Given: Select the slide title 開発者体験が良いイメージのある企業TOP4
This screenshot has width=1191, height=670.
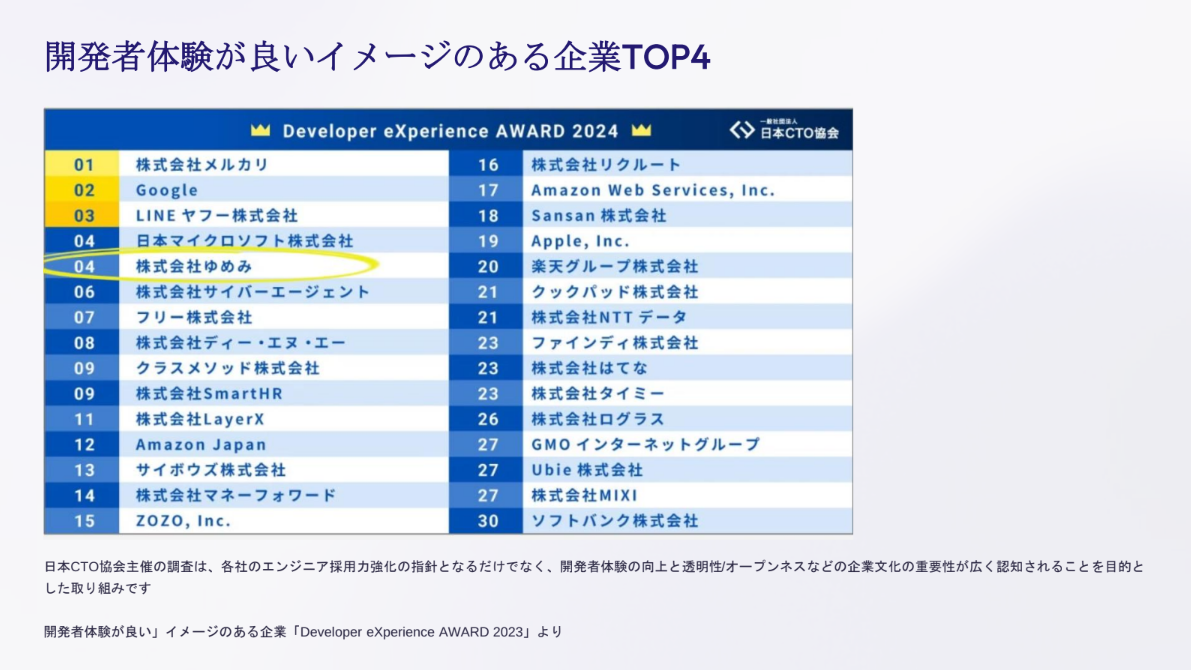Looking at the screenshot, I should tap(378, 57).
